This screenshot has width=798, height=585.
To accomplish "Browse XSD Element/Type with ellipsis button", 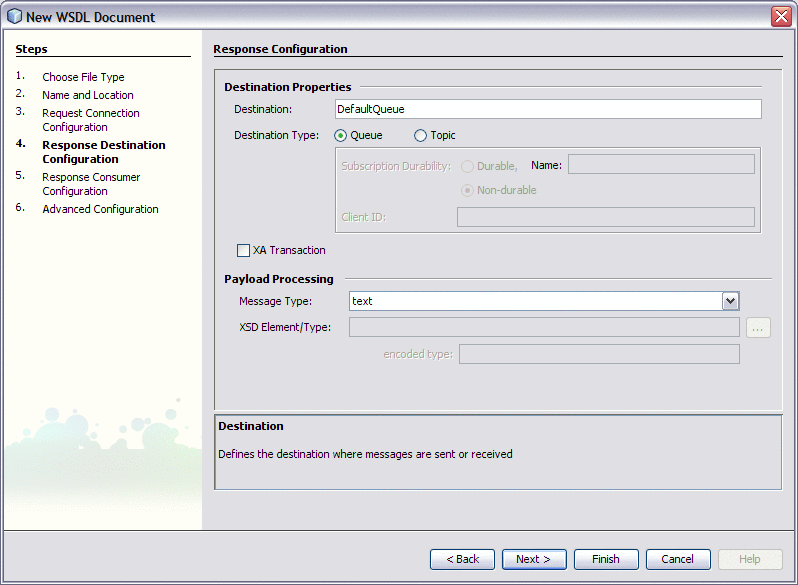I will [758, 327].
